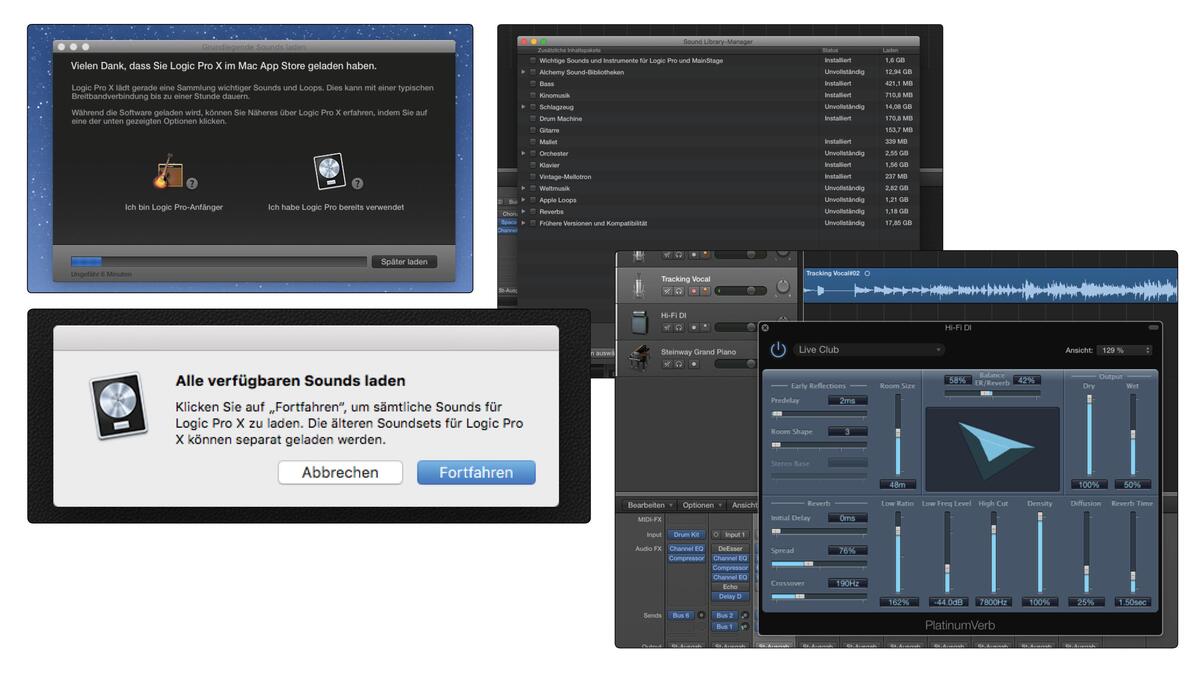
Task: Click the amp icon on the Hi-Fi DI track
Action: coord(639,321)
